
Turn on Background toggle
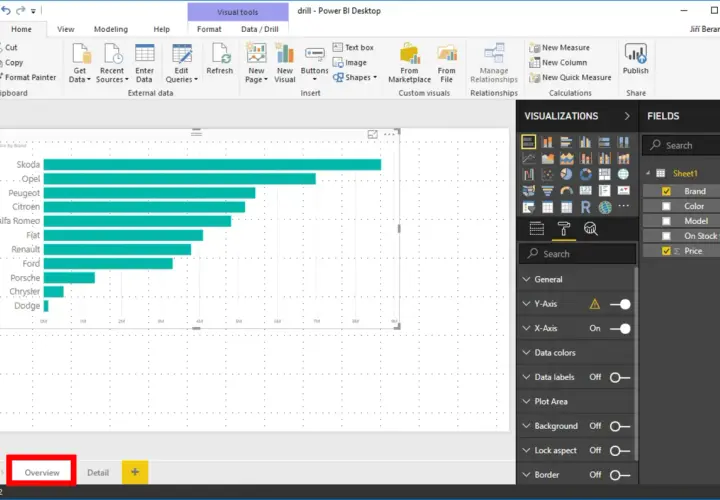pyautogui.click(x=620, y=426)
